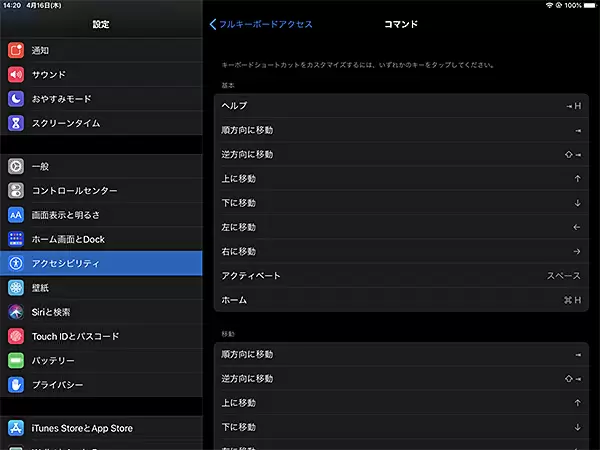Open the 壁紙 wallpaper icon
This screenshot has width=600, height=450.
(x=16, y=288)
